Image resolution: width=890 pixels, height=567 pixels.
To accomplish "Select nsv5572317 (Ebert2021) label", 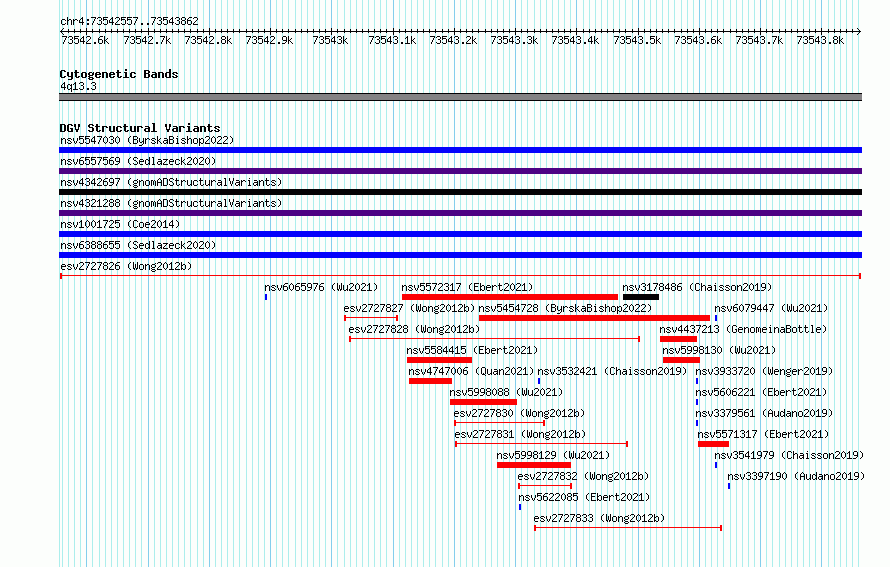I will [467, 287].
